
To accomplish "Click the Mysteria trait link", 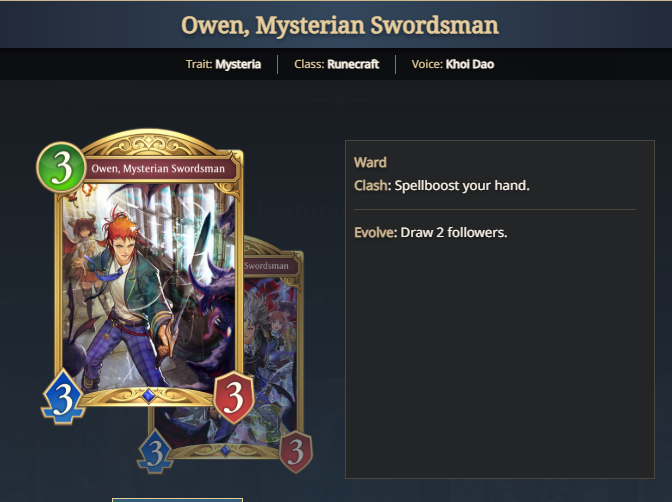I will click(x=238, y=64).
